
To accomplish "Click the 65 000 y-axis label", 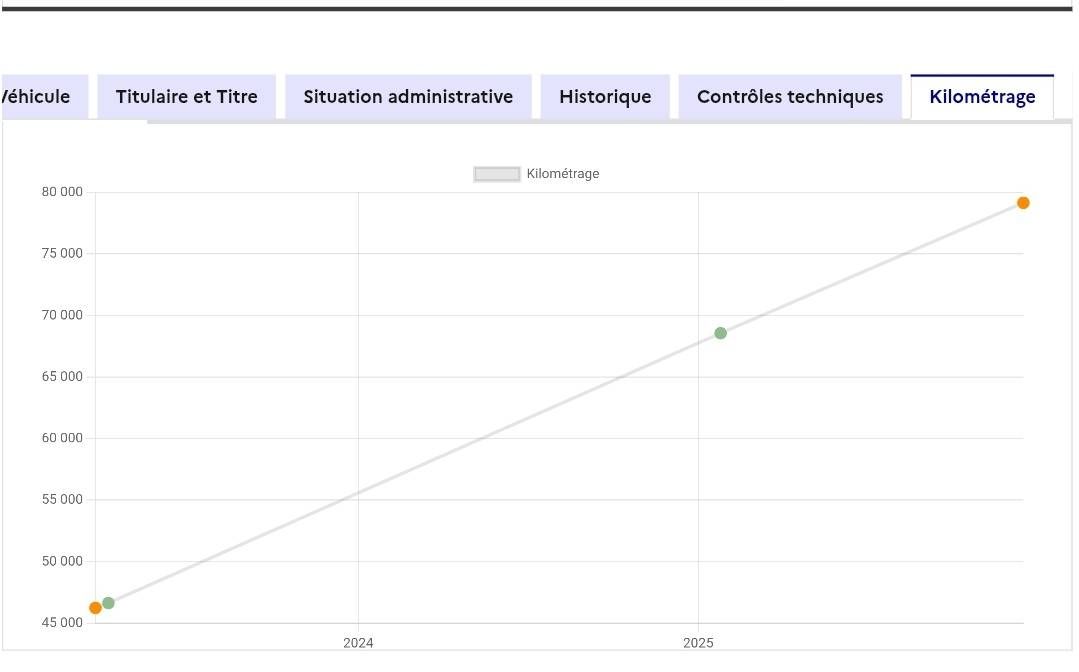I will 62,376.
